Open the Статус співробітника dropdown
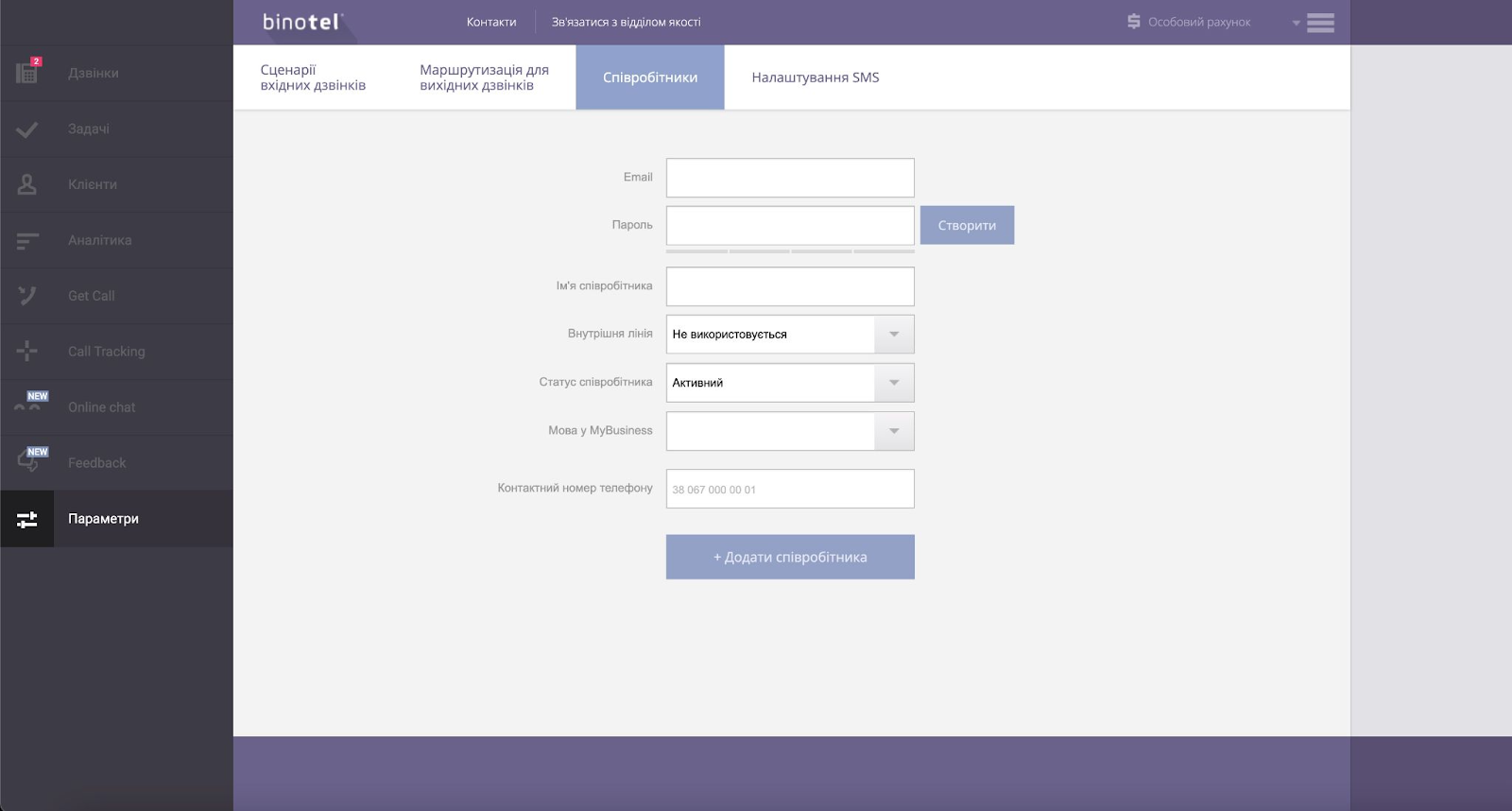The width and height of the screenshot is (1512, 811). point(790,383)
